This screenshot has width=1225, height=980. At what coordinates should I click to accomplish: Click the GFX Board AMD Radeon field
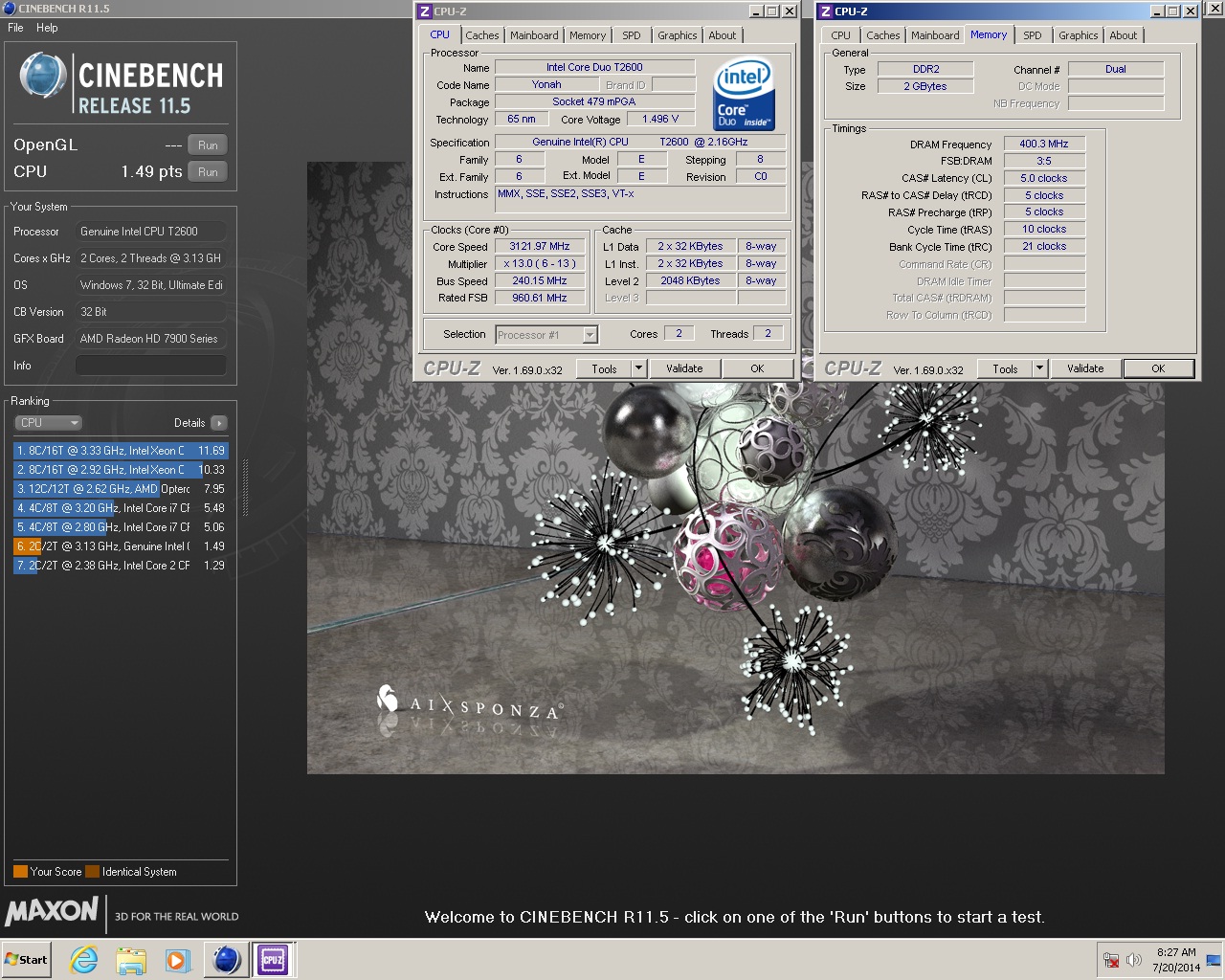tap(151, 339)
